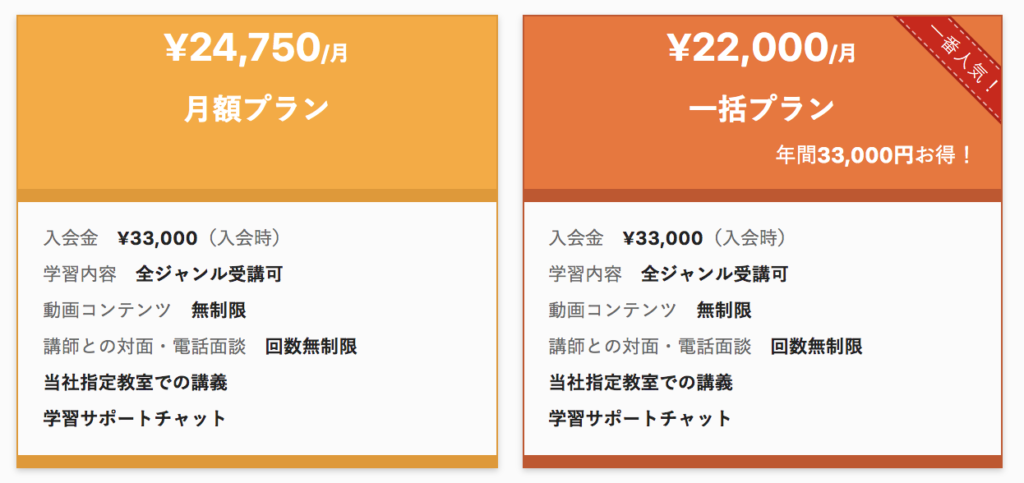This screenshot has width=1024, height=483.
Task: Click 当社指定教室での講義 in the monthly plan
Action: click(135, 382)
